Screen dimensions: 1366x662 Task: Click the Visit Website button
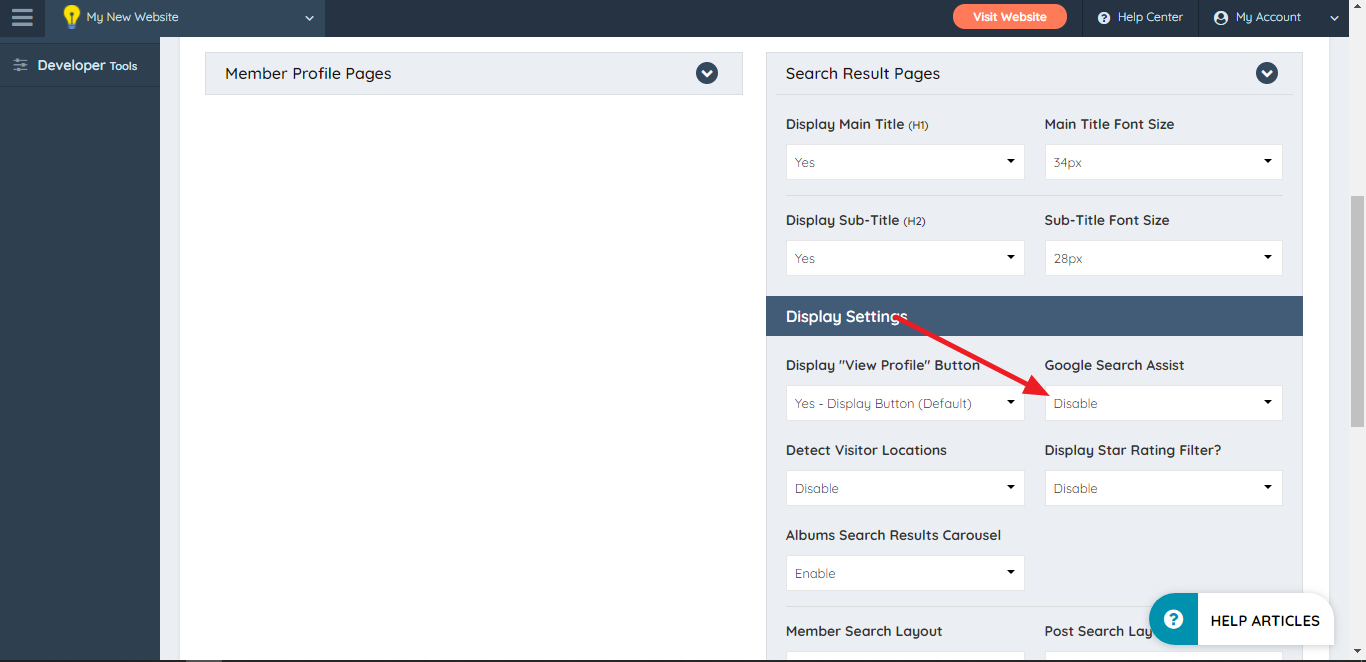point(1009,17)
